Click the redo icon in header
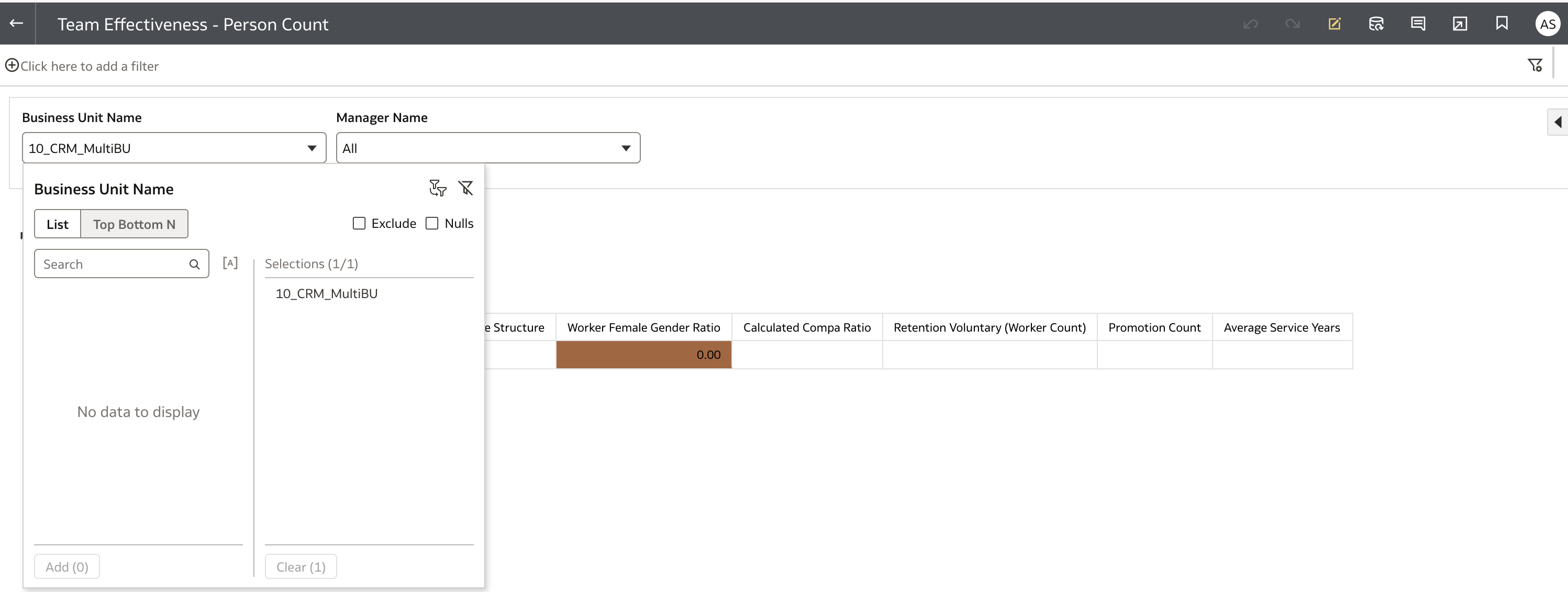The height and width of the screenshot is (592, 1568). click(1292, 24)
